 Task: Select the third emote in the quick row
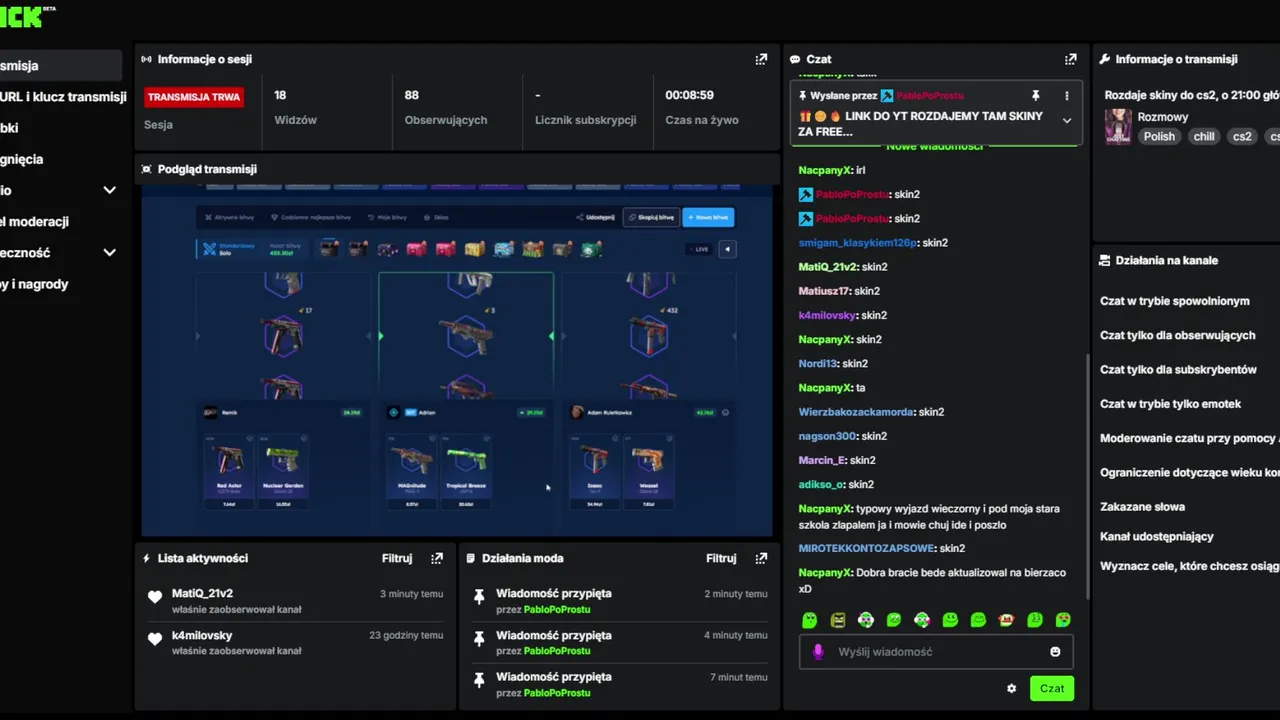click(866, 620)
